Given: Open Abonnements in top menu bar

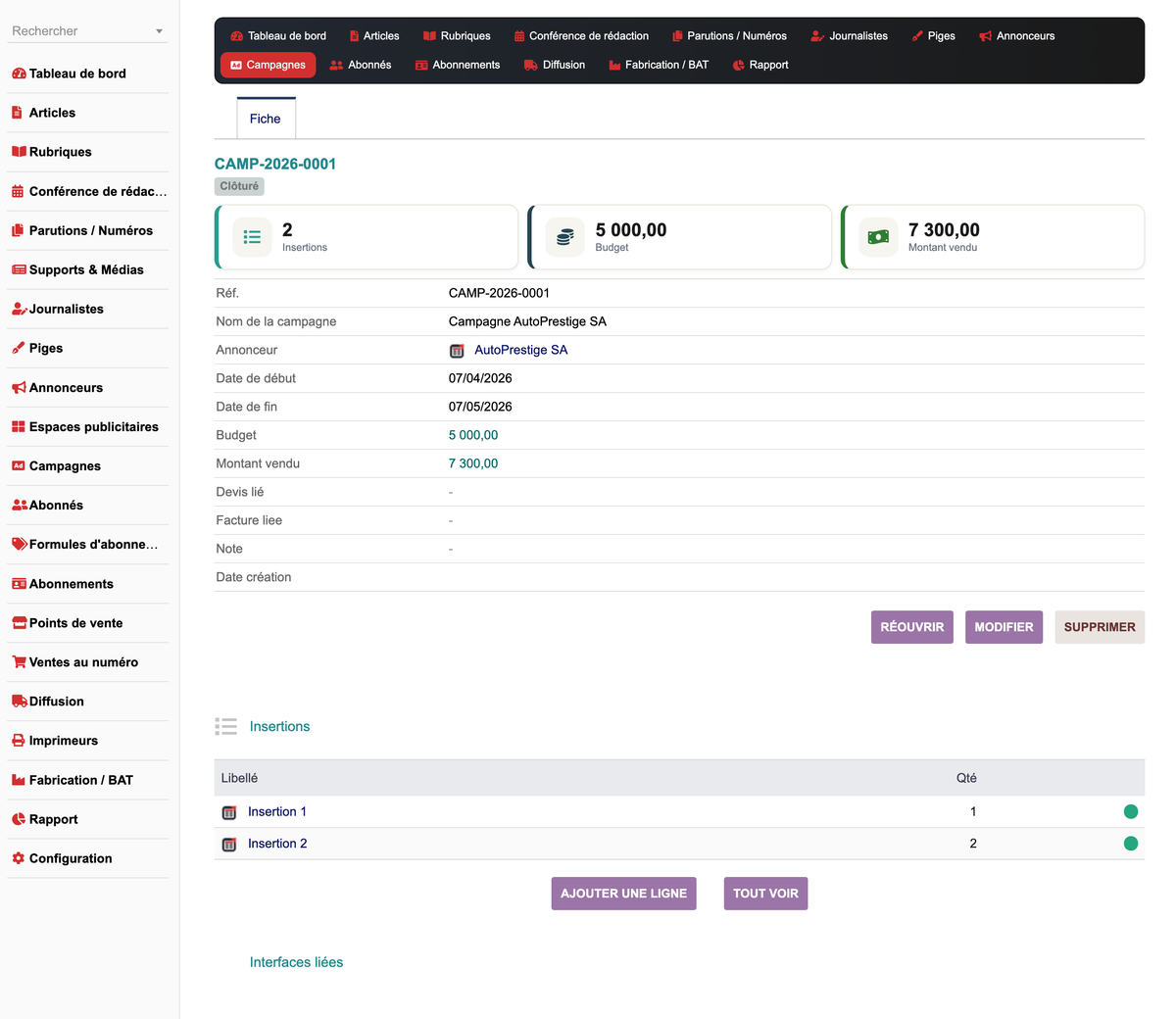Looking at the screenshot, I should coord(458,65).
